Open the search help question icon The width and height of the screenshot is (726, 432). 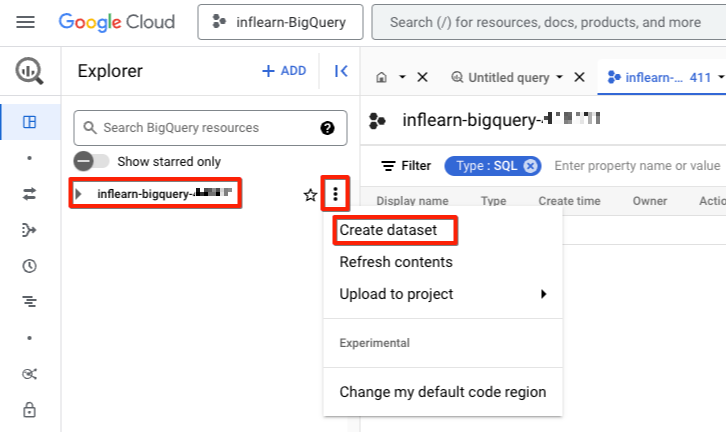[x=327, y=128]
